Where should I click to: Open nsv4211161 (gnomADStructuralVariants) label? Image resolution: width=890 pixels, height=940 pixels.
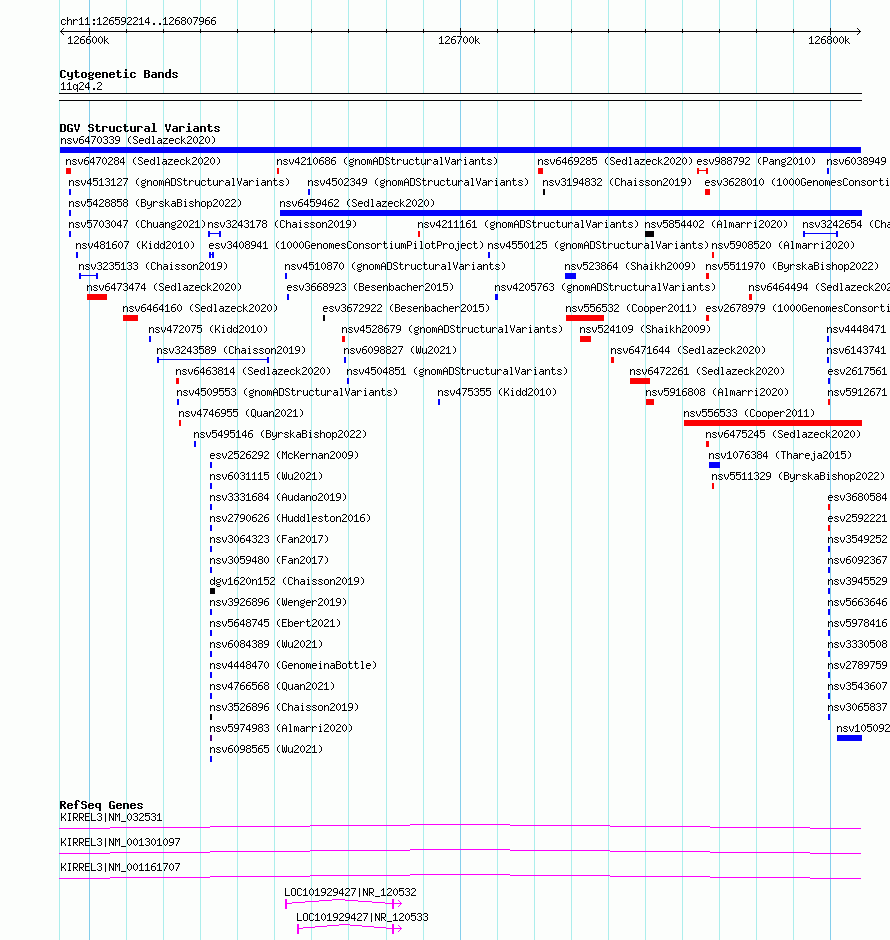click(x=528, y=224)
